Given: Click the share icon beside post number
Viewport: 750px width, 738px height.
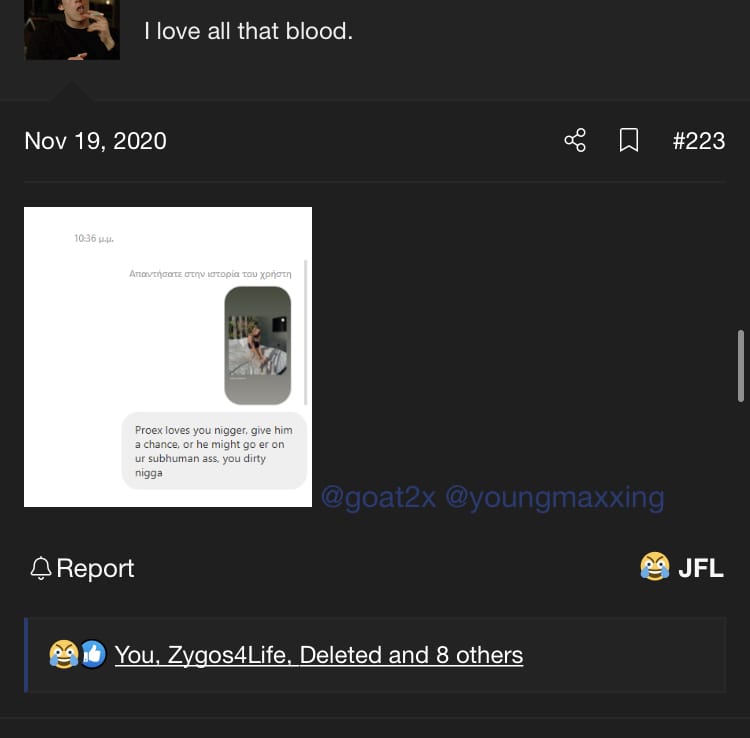Looking at the screenshot, I should (575, 140).
